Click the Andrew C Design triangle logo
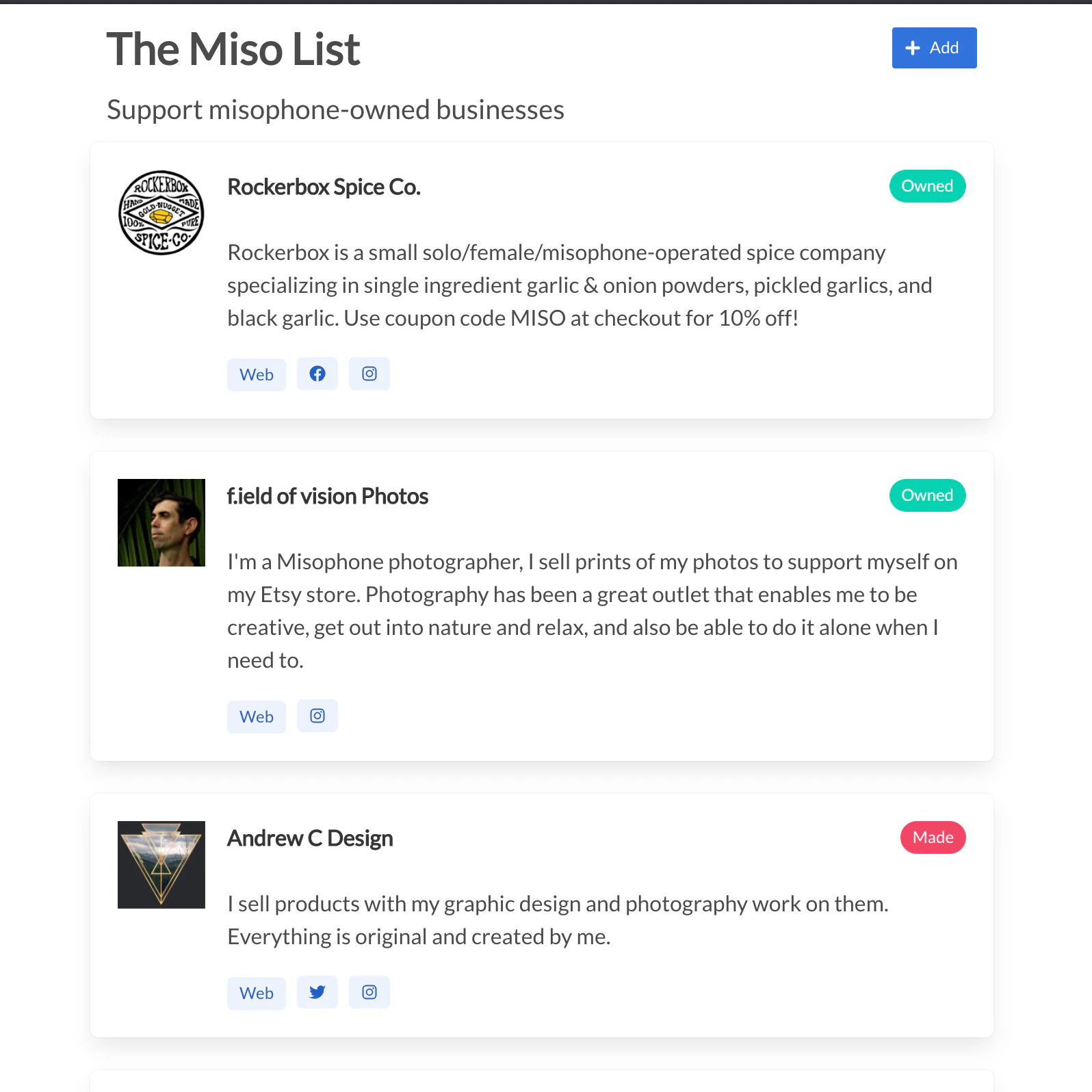Viewport: 1092px width, 1092px height. point(160,864)
